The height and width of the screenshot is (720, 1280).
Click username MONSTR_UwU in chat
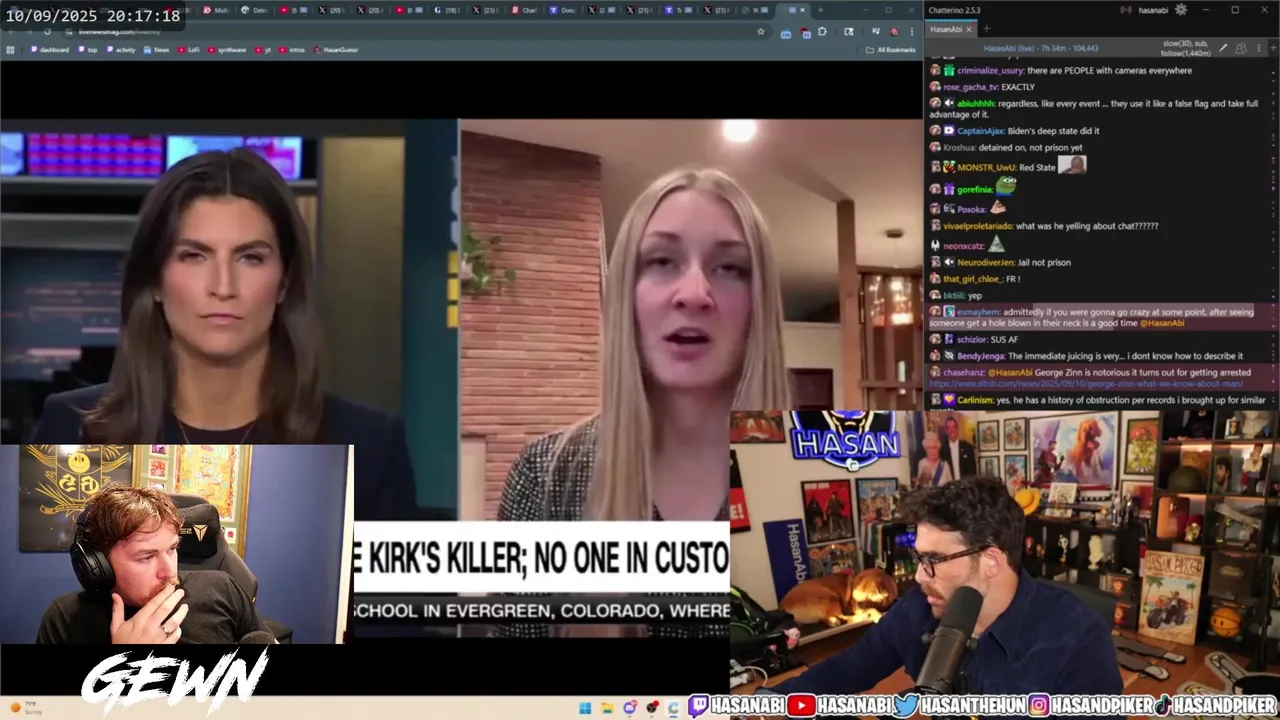tap(986, 167)
